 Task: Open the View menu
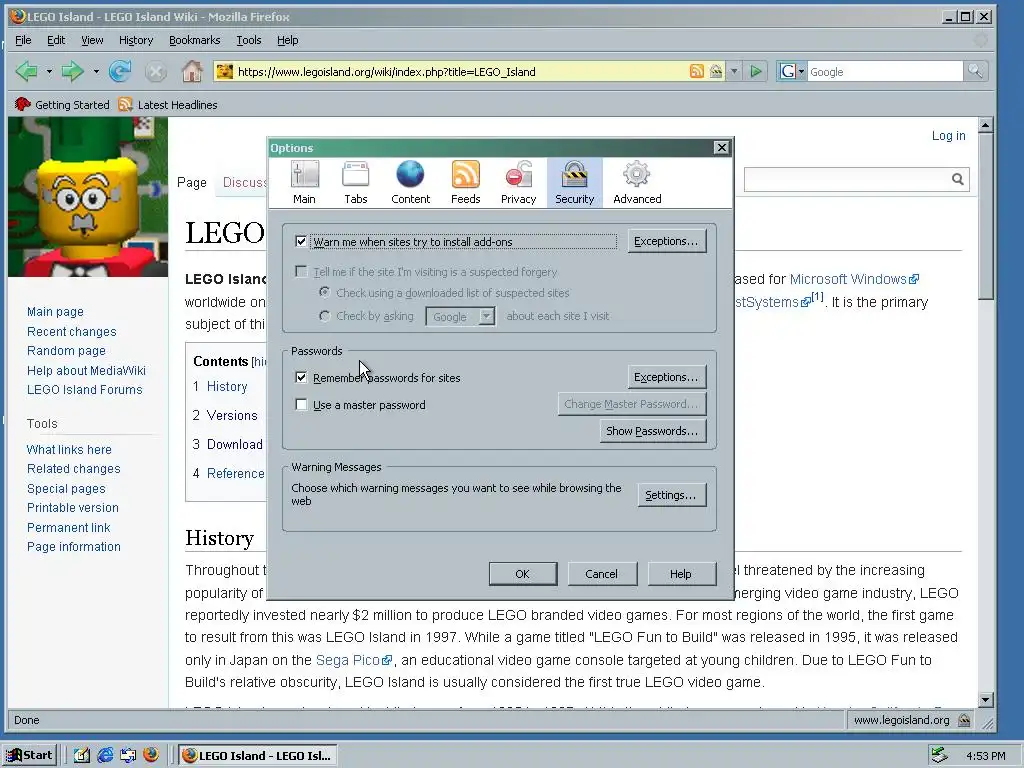pos(92,40)
